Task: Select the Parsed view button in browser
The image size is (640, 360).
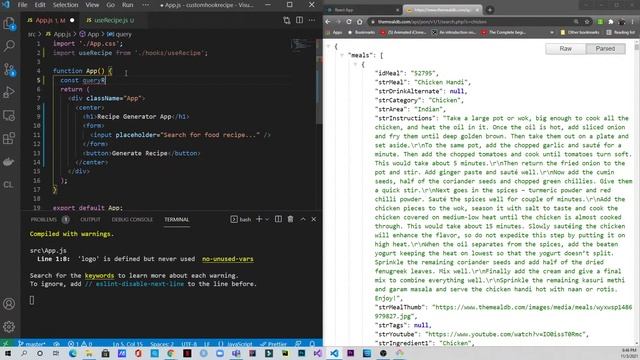Action: 605,49
